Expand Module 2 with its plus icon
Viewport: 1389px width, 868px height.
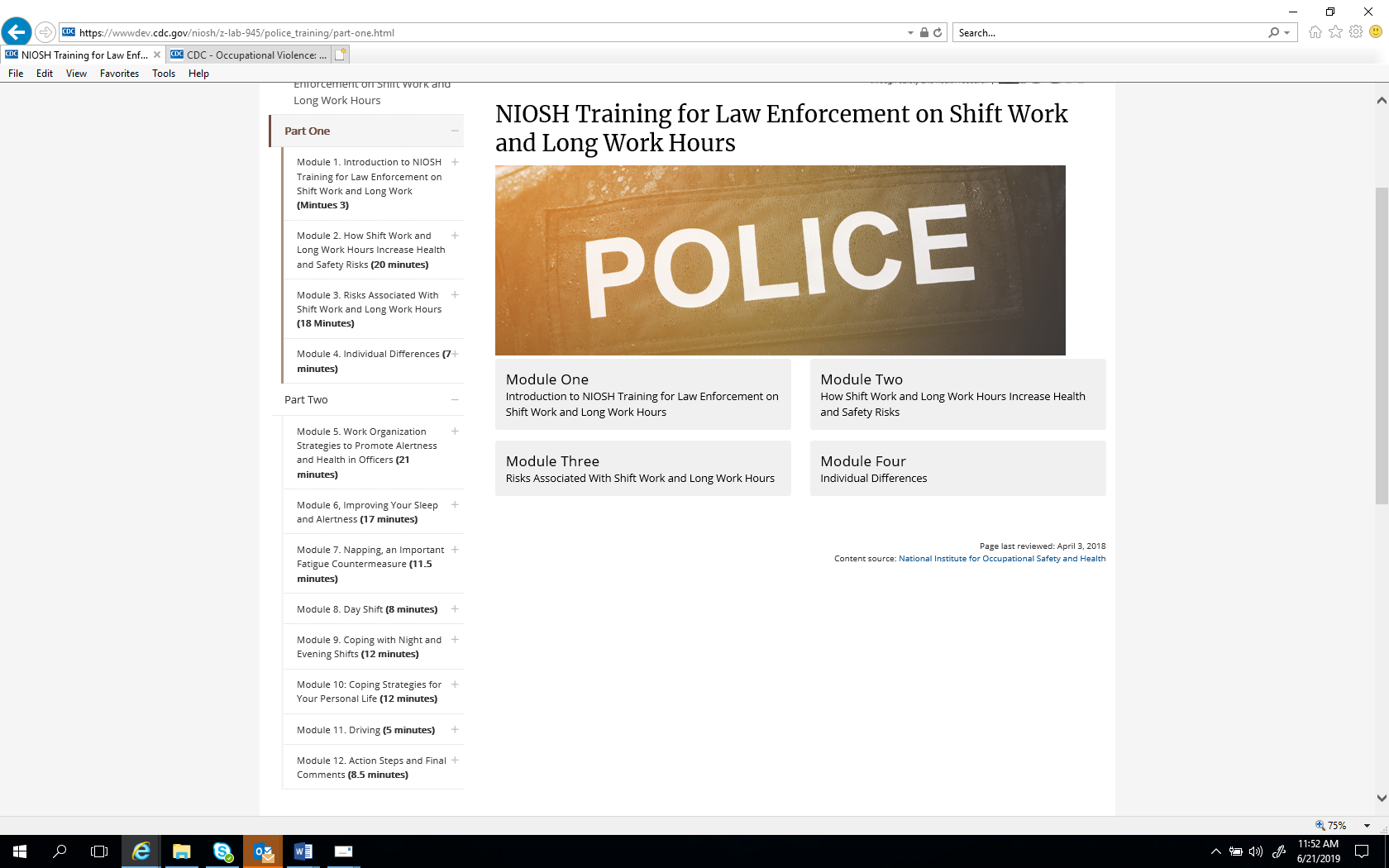[x=455, y=236]
